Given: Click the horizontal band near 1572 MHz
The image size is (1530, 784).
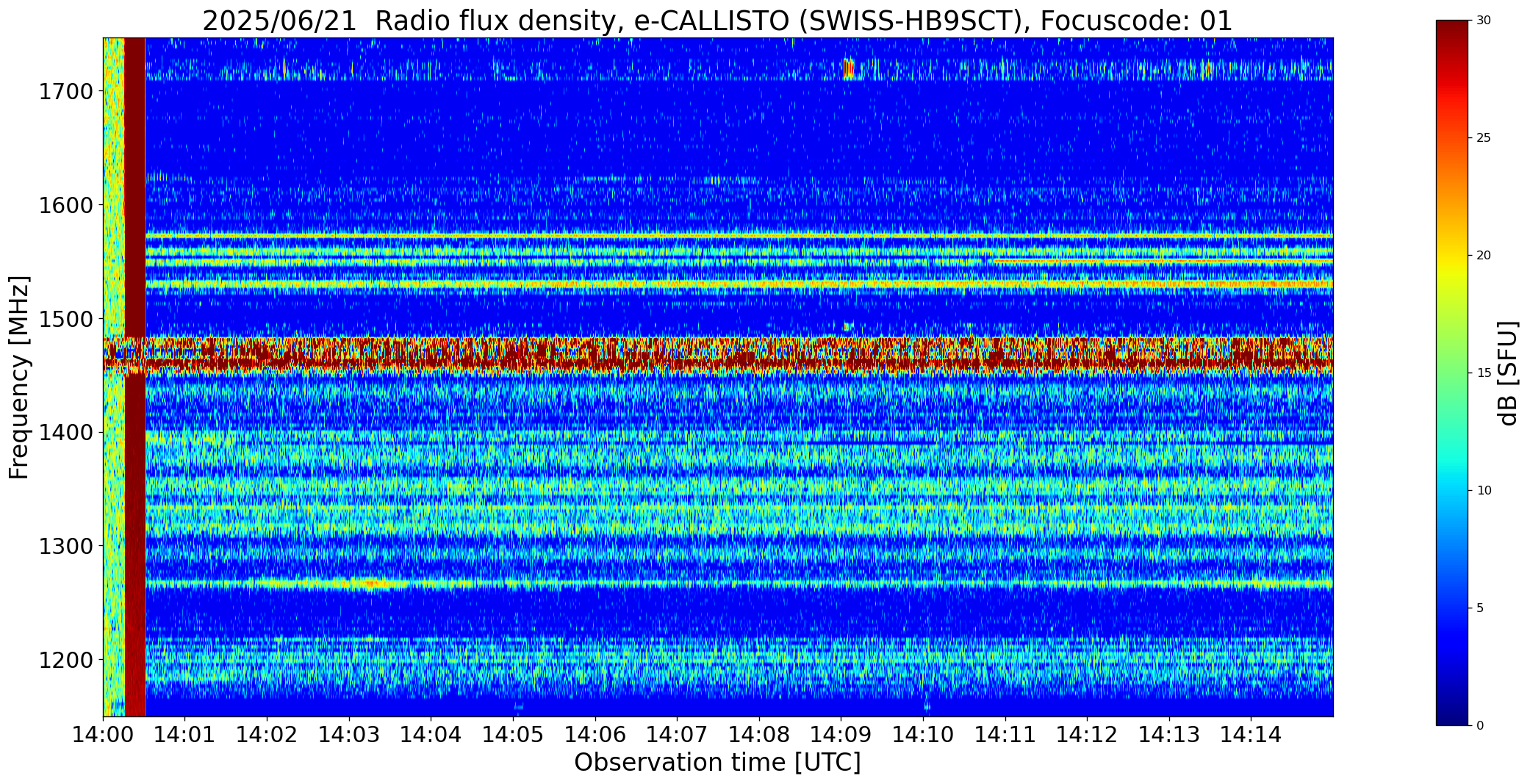Looking at the screenshot, I should click(739, 236).
